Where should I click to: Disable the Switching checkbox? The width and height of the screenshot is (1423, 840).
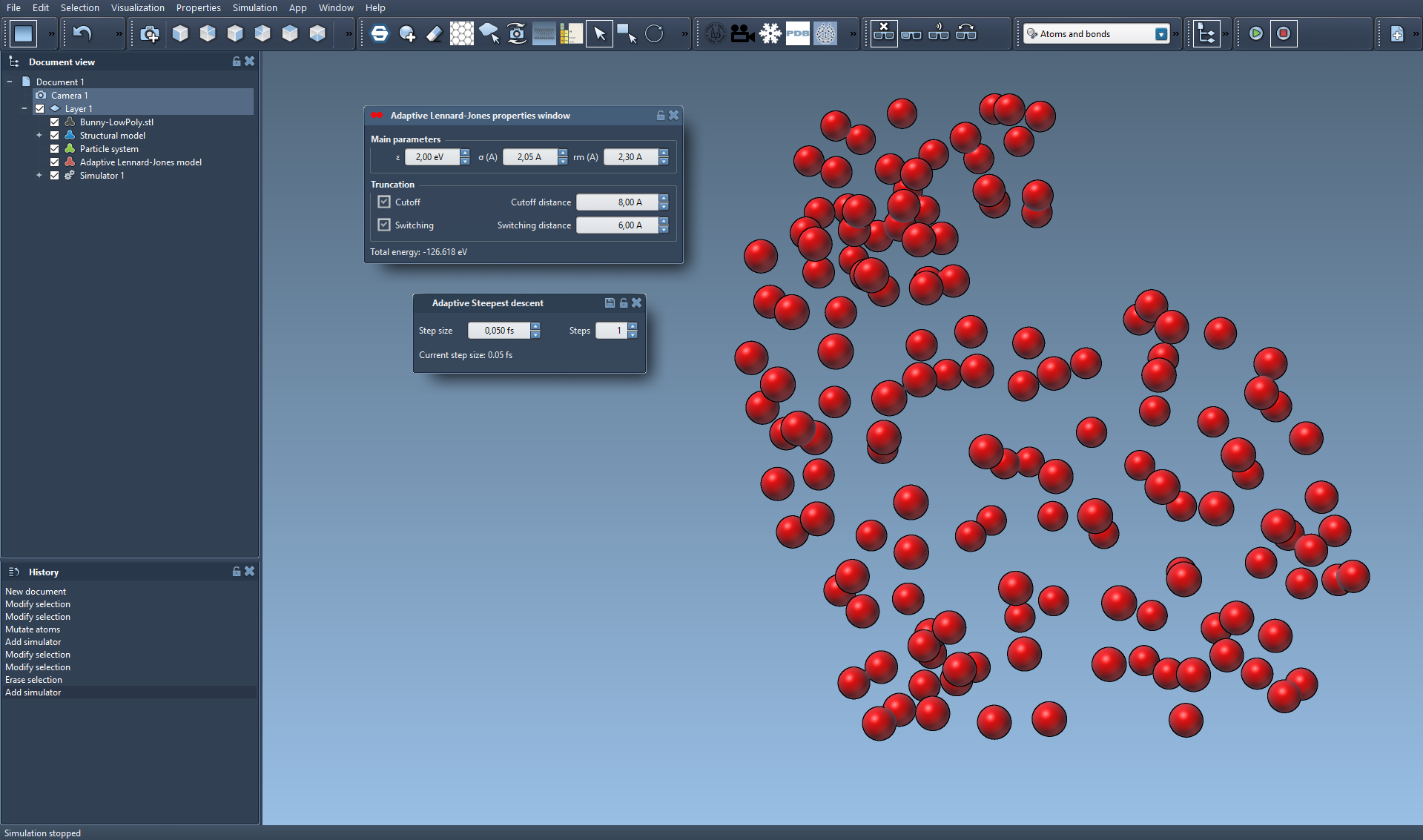384,225
